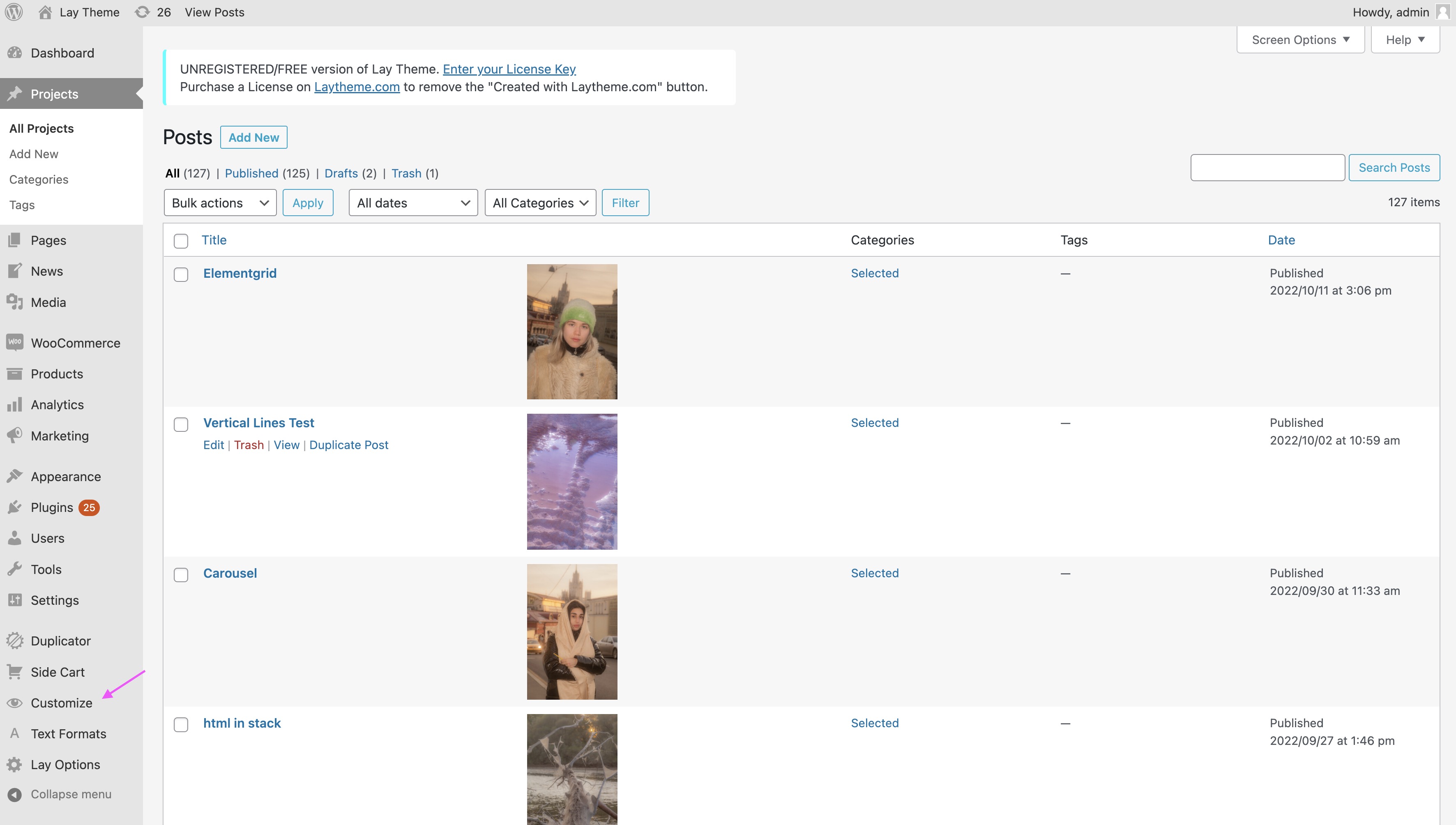Check the Elementgrid row checkbox
The image size is (1456, 825).
[x=181, y=274]
